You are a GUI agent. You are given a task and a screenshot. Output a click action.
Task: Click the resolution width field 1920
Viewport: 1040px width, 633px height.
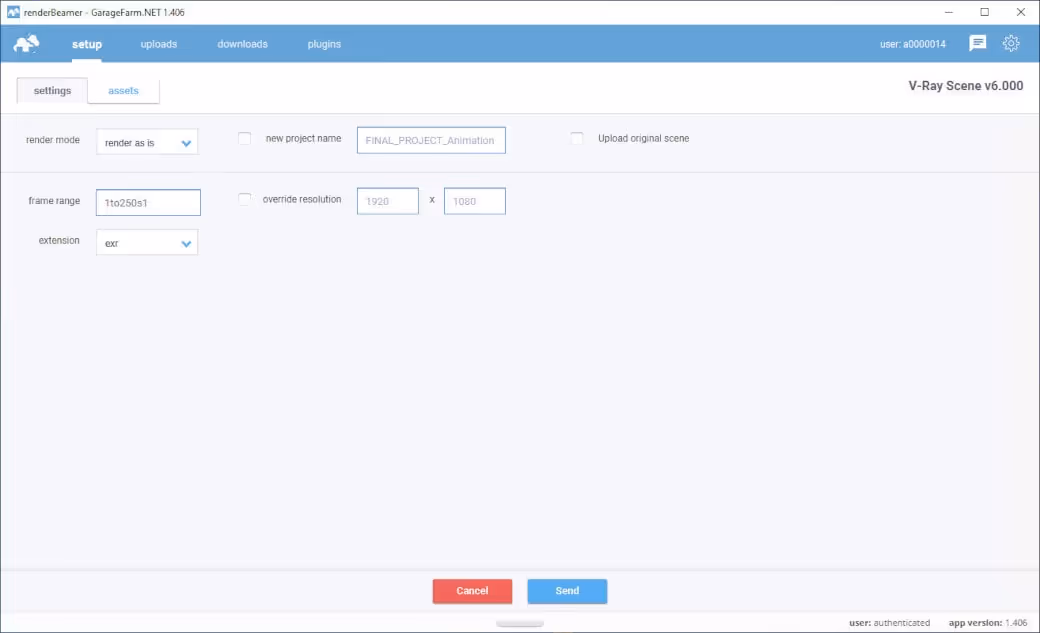pyautogui.click(x=388, y=201)
